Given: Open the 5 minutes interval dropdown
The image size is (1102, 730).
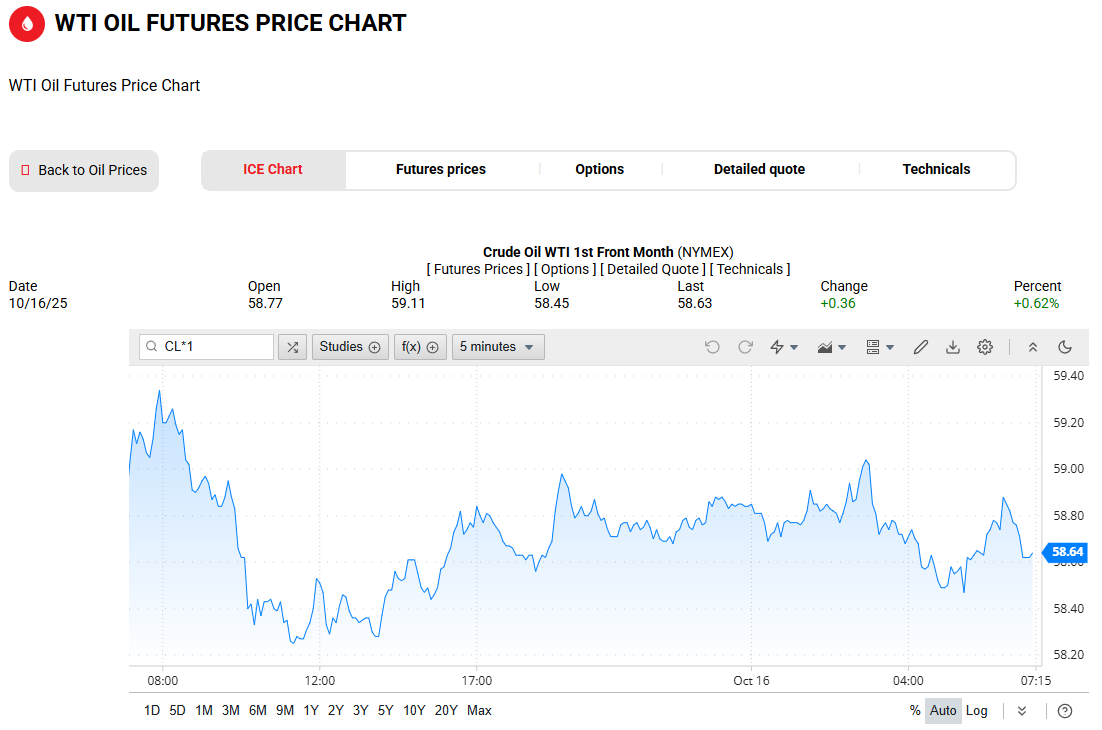Looking at the screenshot, I should coord(497,347).
